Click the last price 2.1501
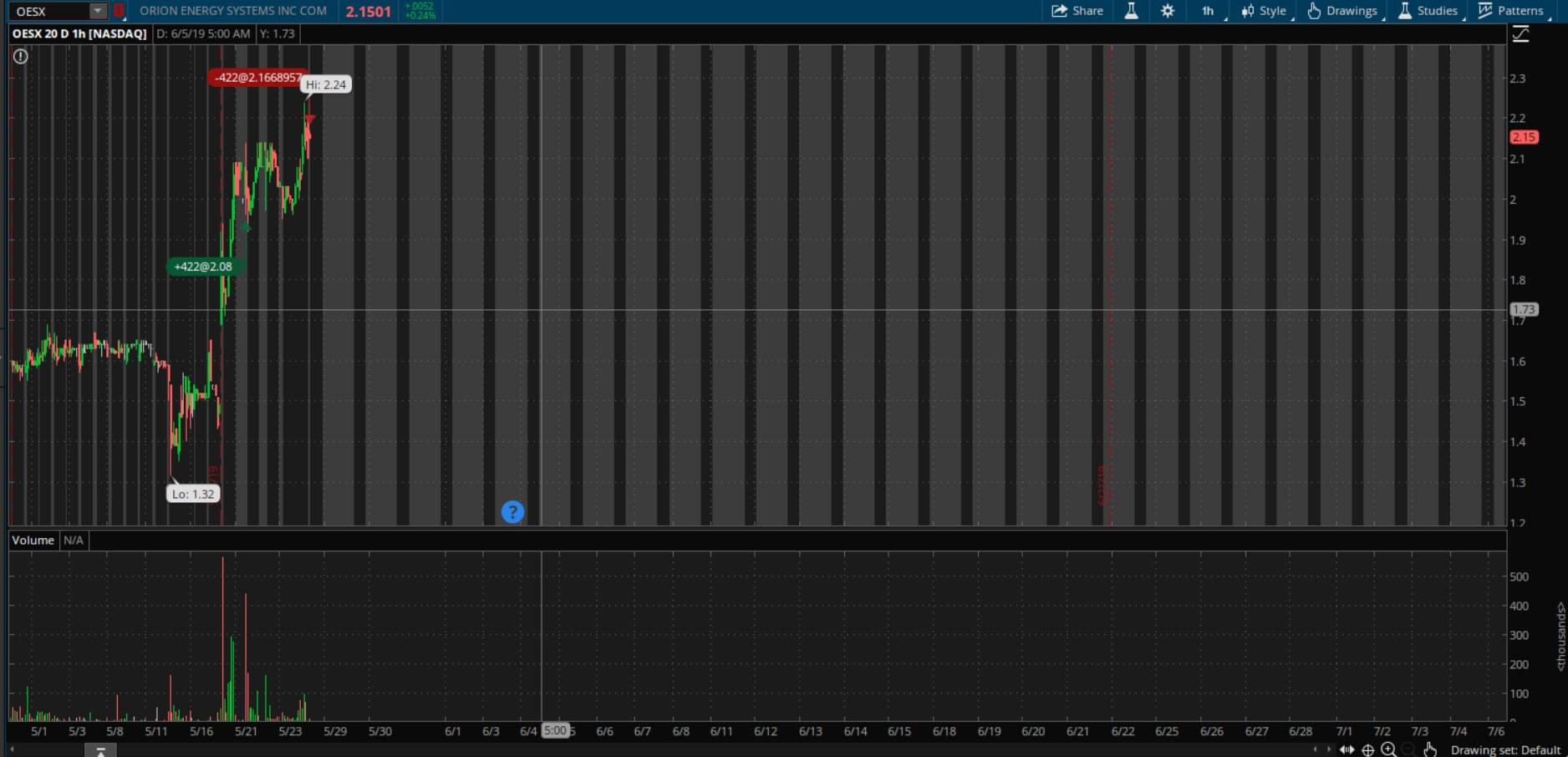The height and width of the screenshot is (757, 1568). (x=369, y=12)
